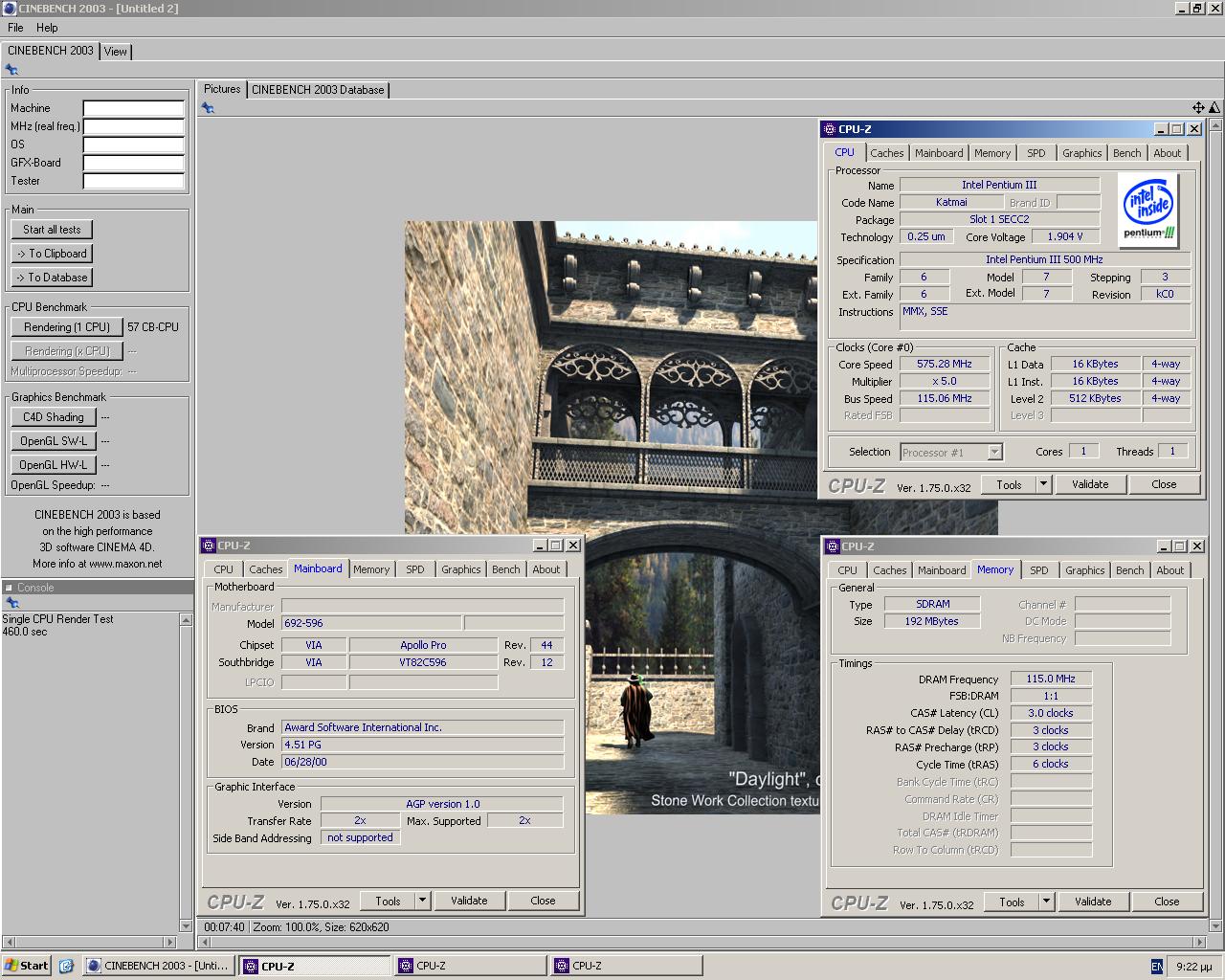Click the CPU-Z title bar icon of CPU window
This screenshot has height=980, width=1225.
[x=830, y=129]
